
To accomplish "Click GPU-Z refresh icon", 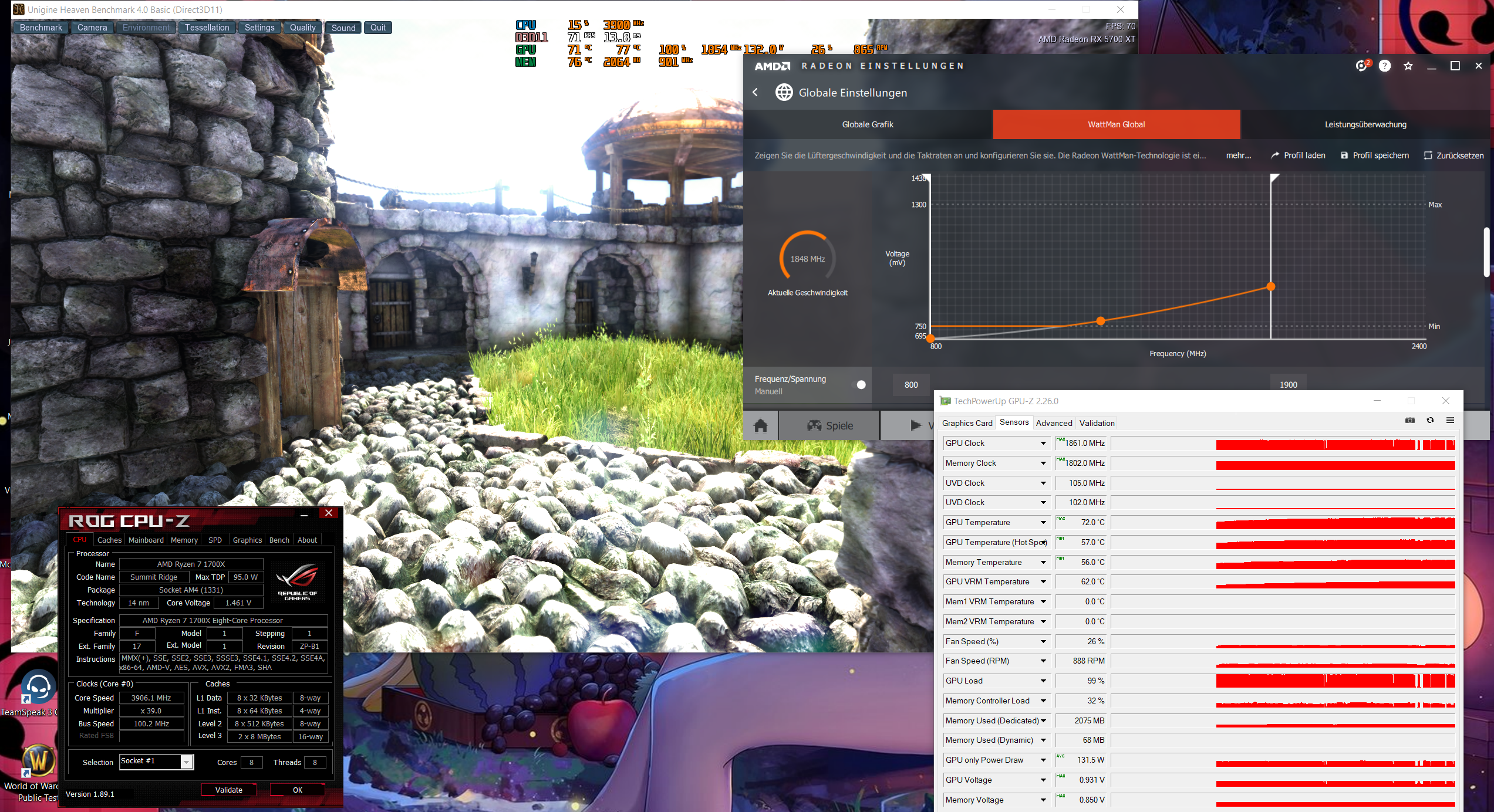I will click(1431, 420).
